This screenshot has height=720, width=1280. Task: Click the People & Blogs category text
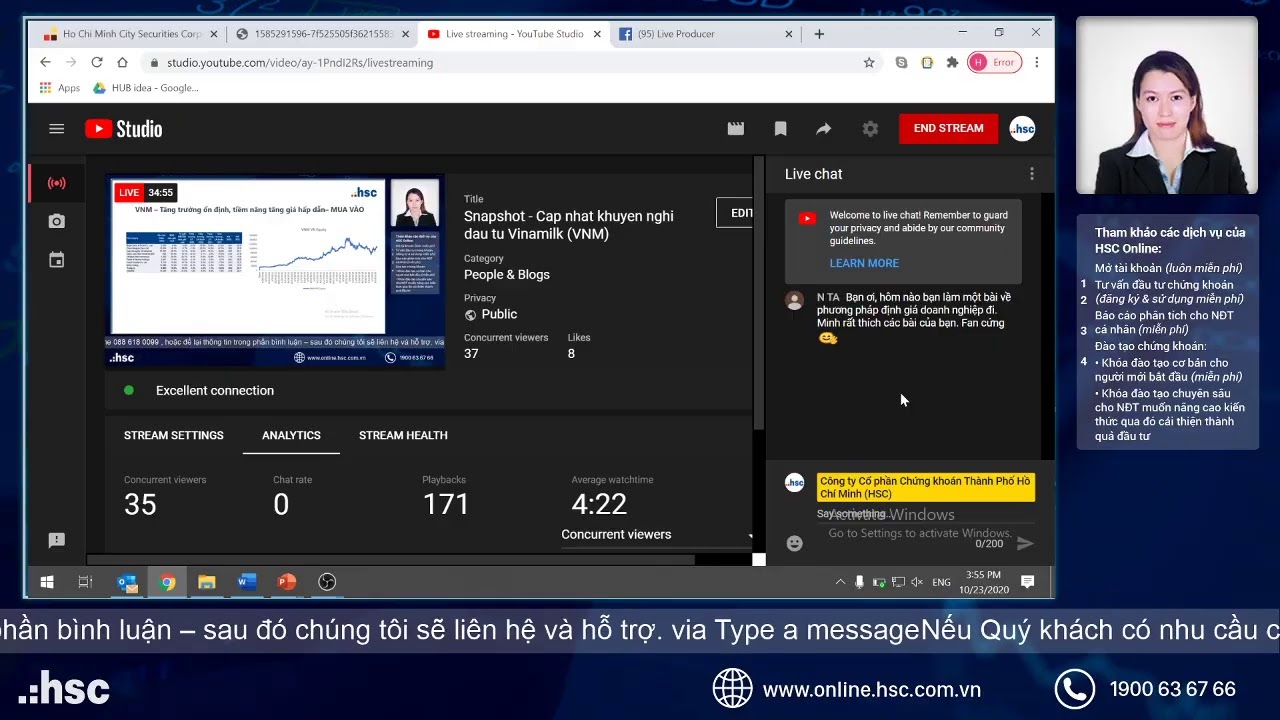tap(507, 275)
